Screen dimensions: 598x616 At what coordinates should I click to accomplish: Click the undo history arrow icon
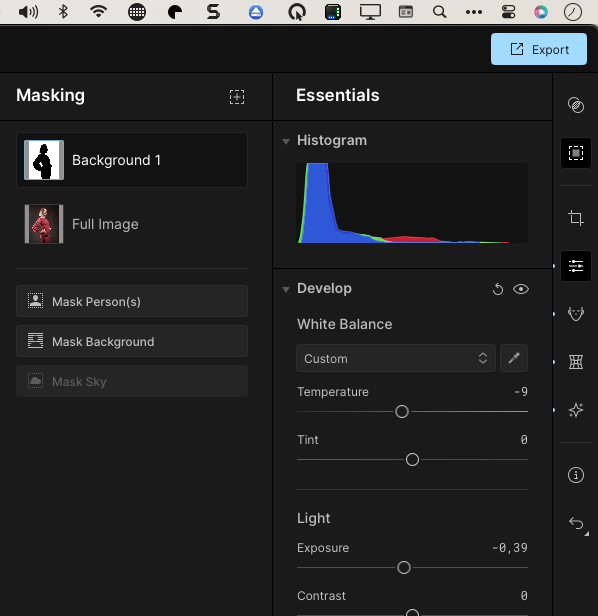pyautogui.click(x=576, y=523)
